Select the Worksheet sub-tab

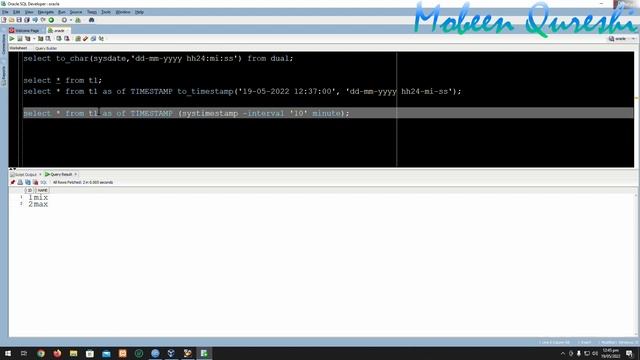(x=18, y=48)
